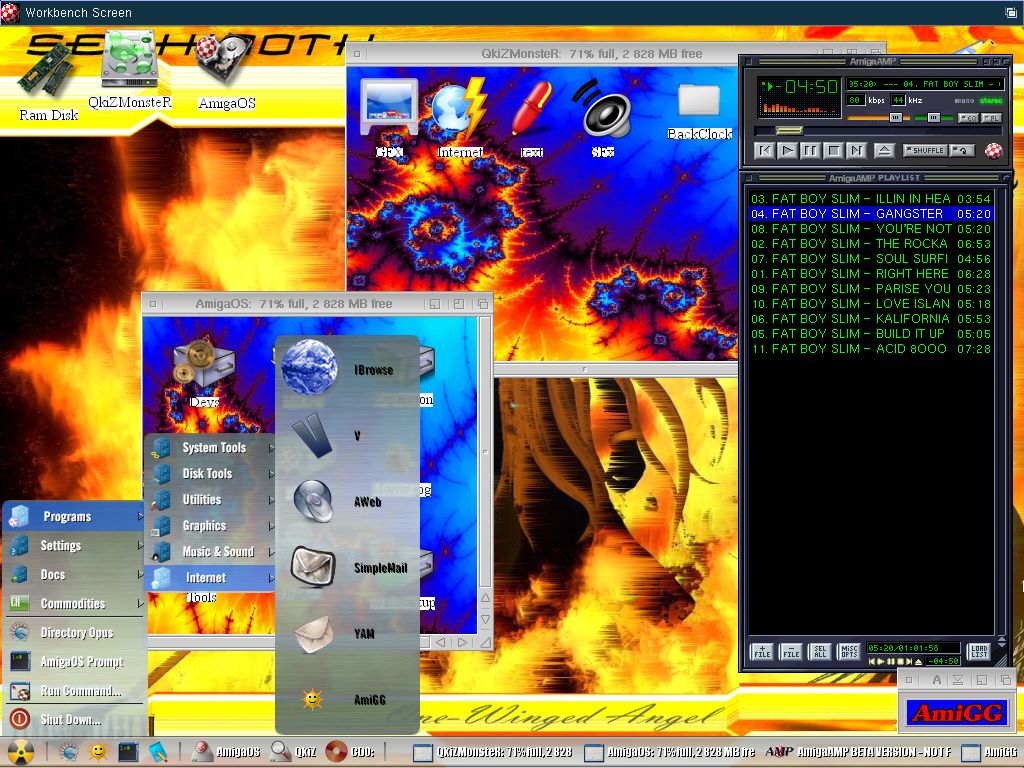1024x768 pixels.
Task: Launch the V program from Internet submenu
Action: point(347,435)
